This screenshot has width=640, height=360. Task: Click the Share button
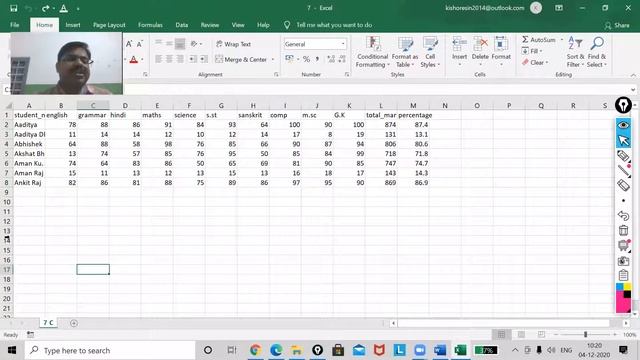[617, 25]
